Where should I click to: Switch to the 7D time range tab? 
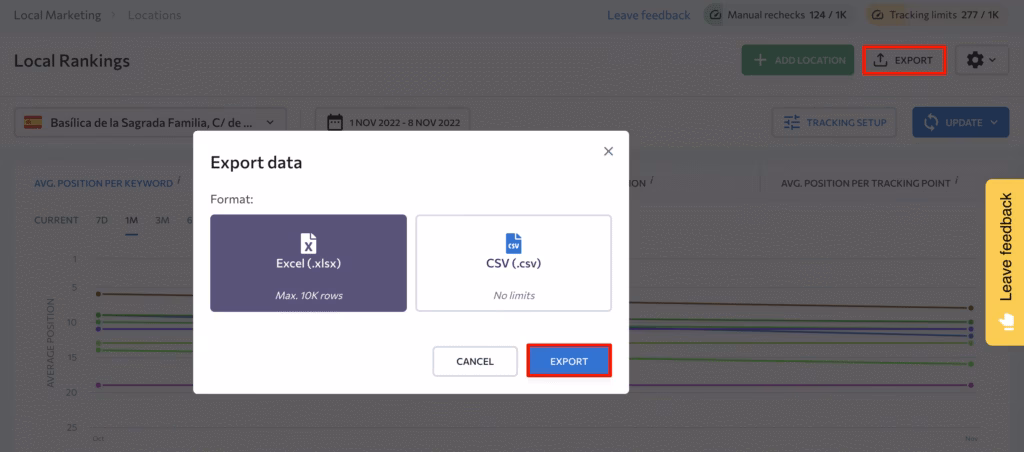(102, 220)
